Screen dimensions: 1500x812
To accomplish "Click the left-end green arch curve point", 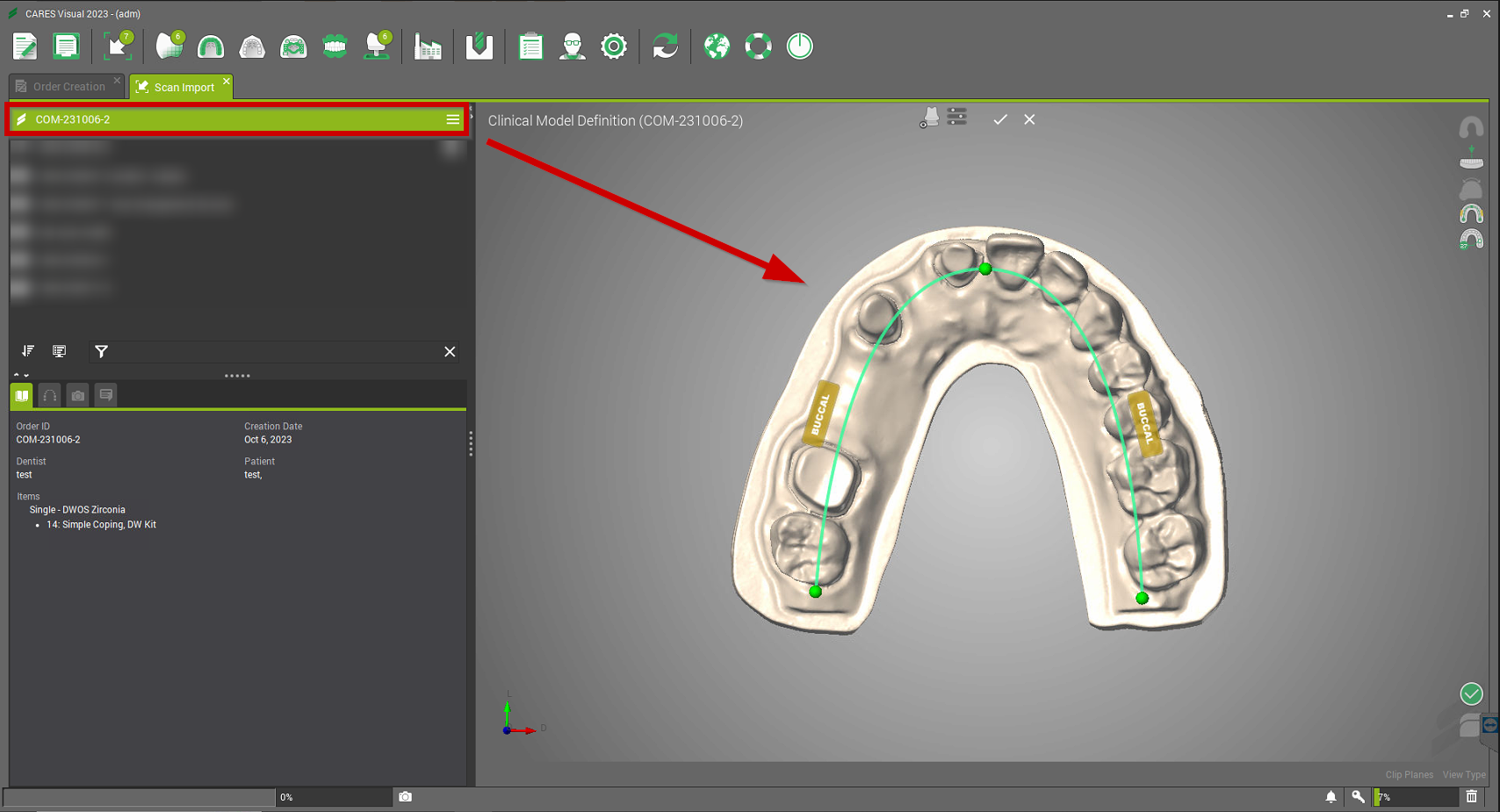I will [x=816, y=592].
